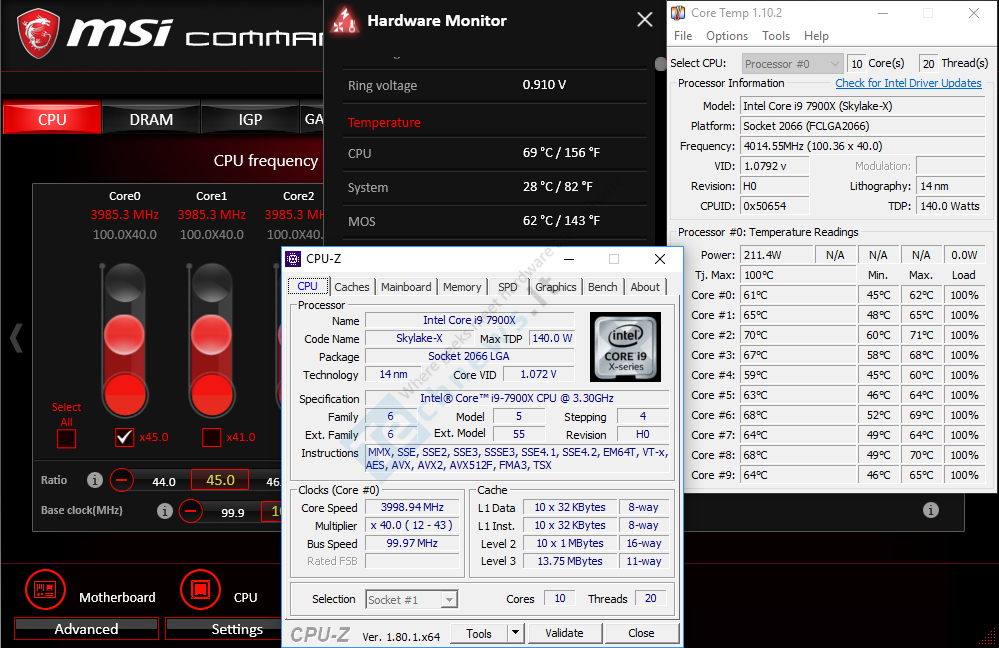Open the Base clock info icon

point(164,510)
